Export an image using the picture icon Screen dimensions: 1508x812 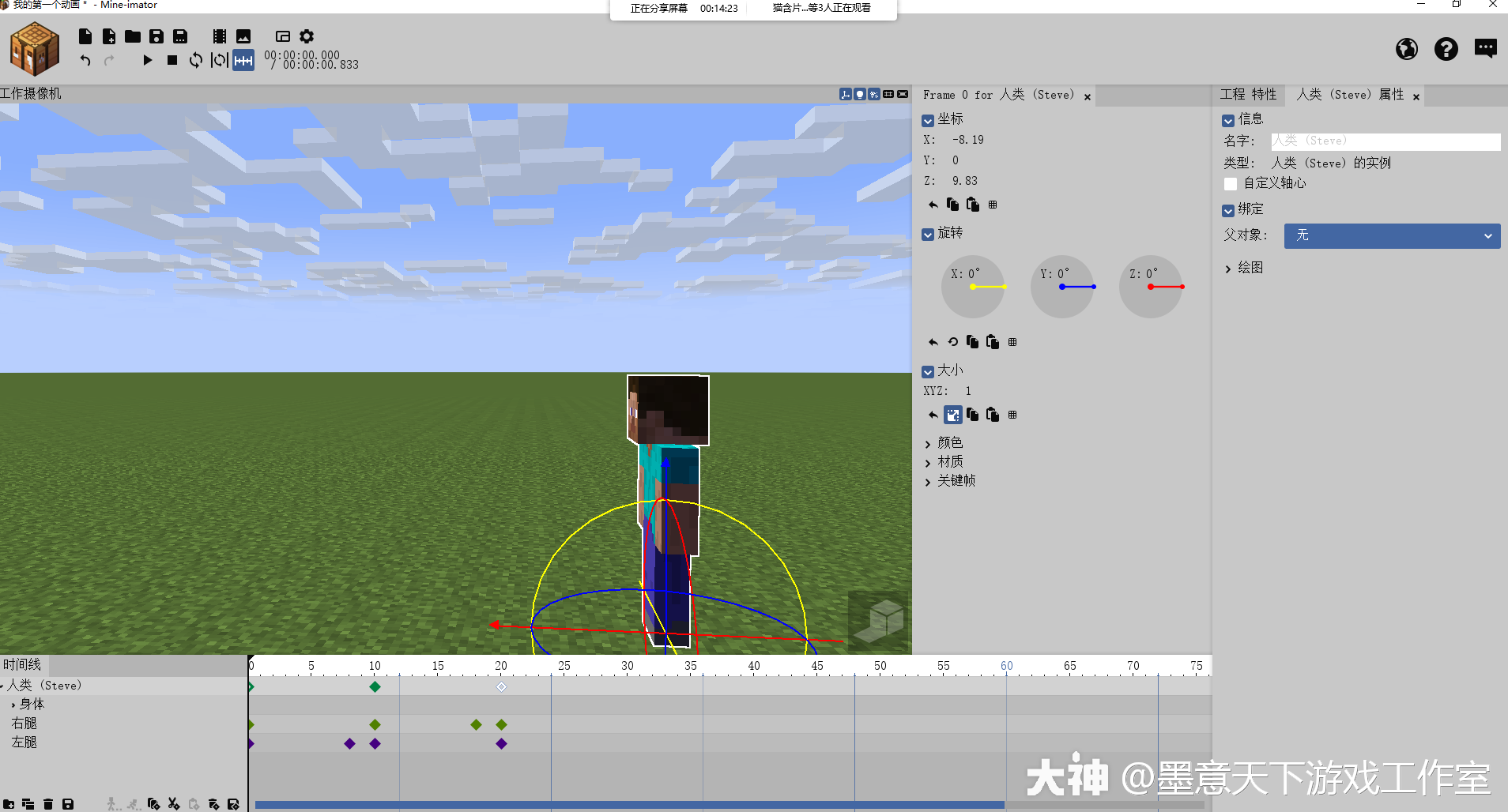click(243, 36)
